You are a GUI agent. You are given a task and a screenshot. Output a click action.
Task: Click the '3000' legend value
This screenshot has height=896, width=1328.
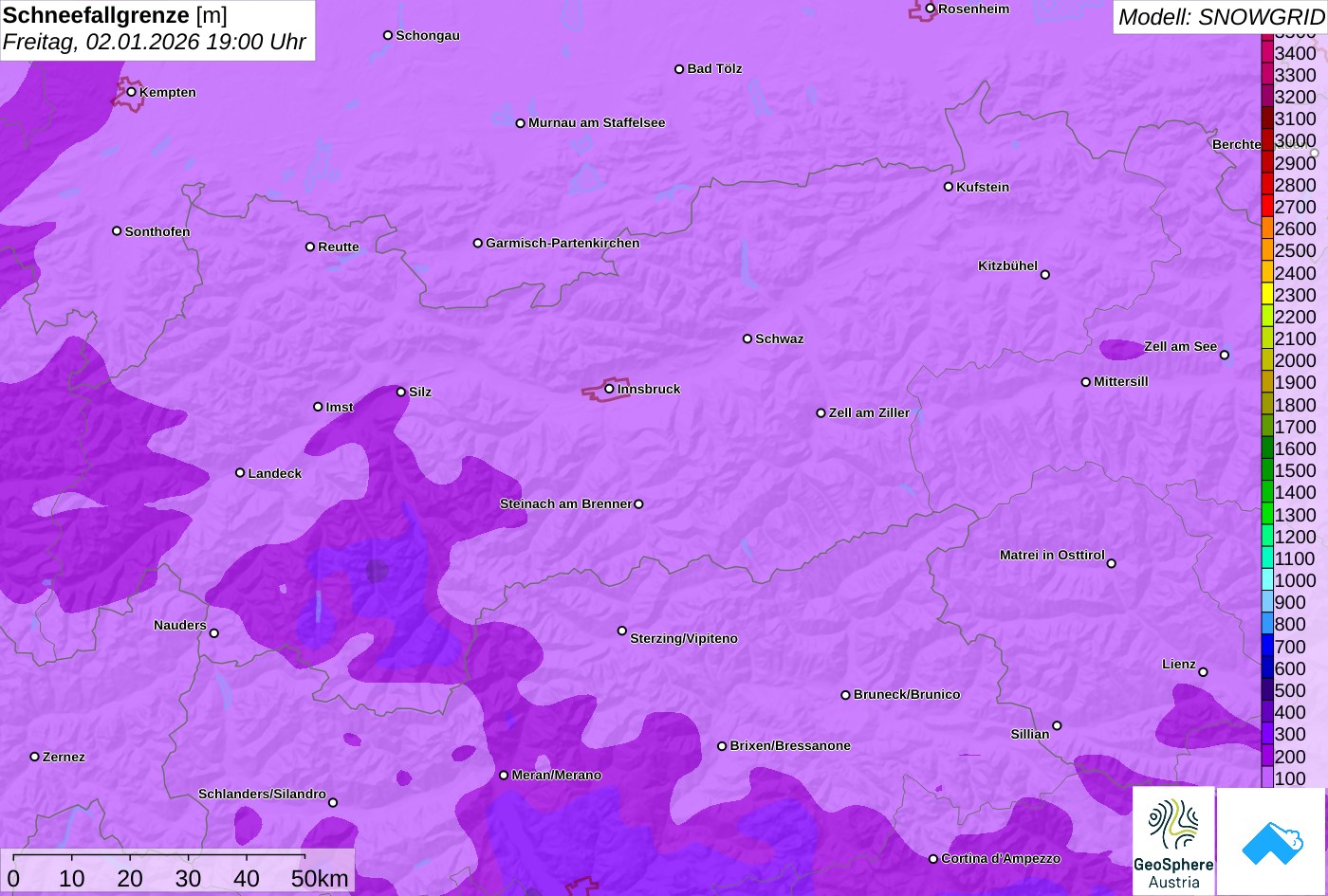[x=1296, y=140]
